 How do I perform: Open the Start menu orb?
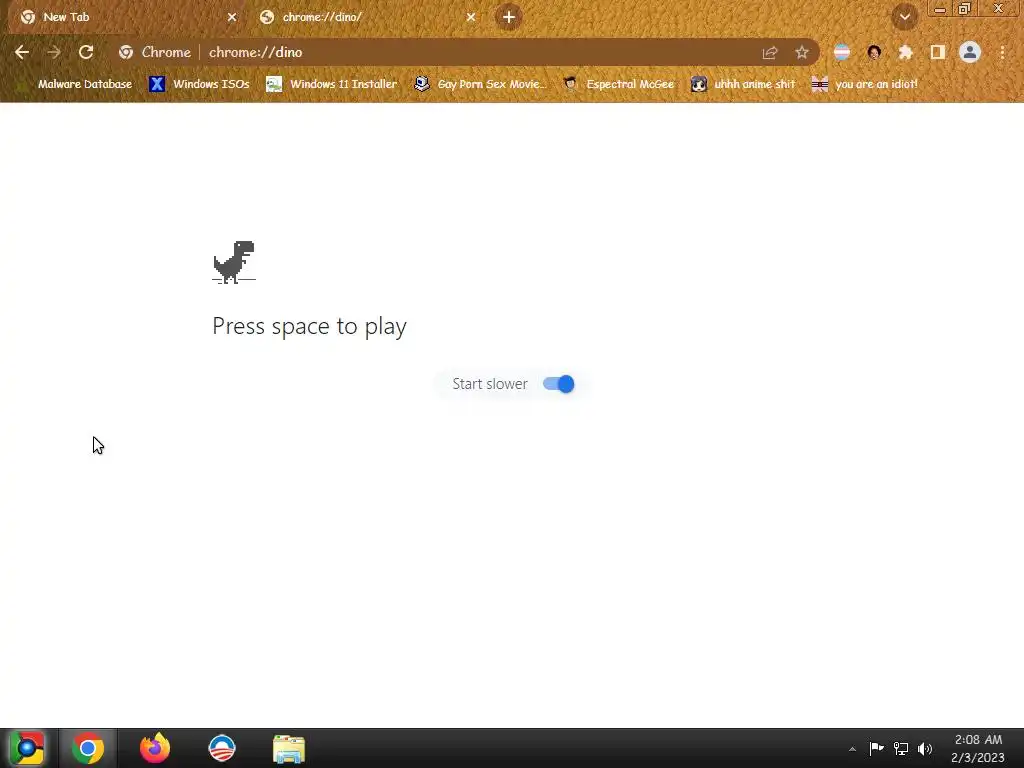coord(27,748)
